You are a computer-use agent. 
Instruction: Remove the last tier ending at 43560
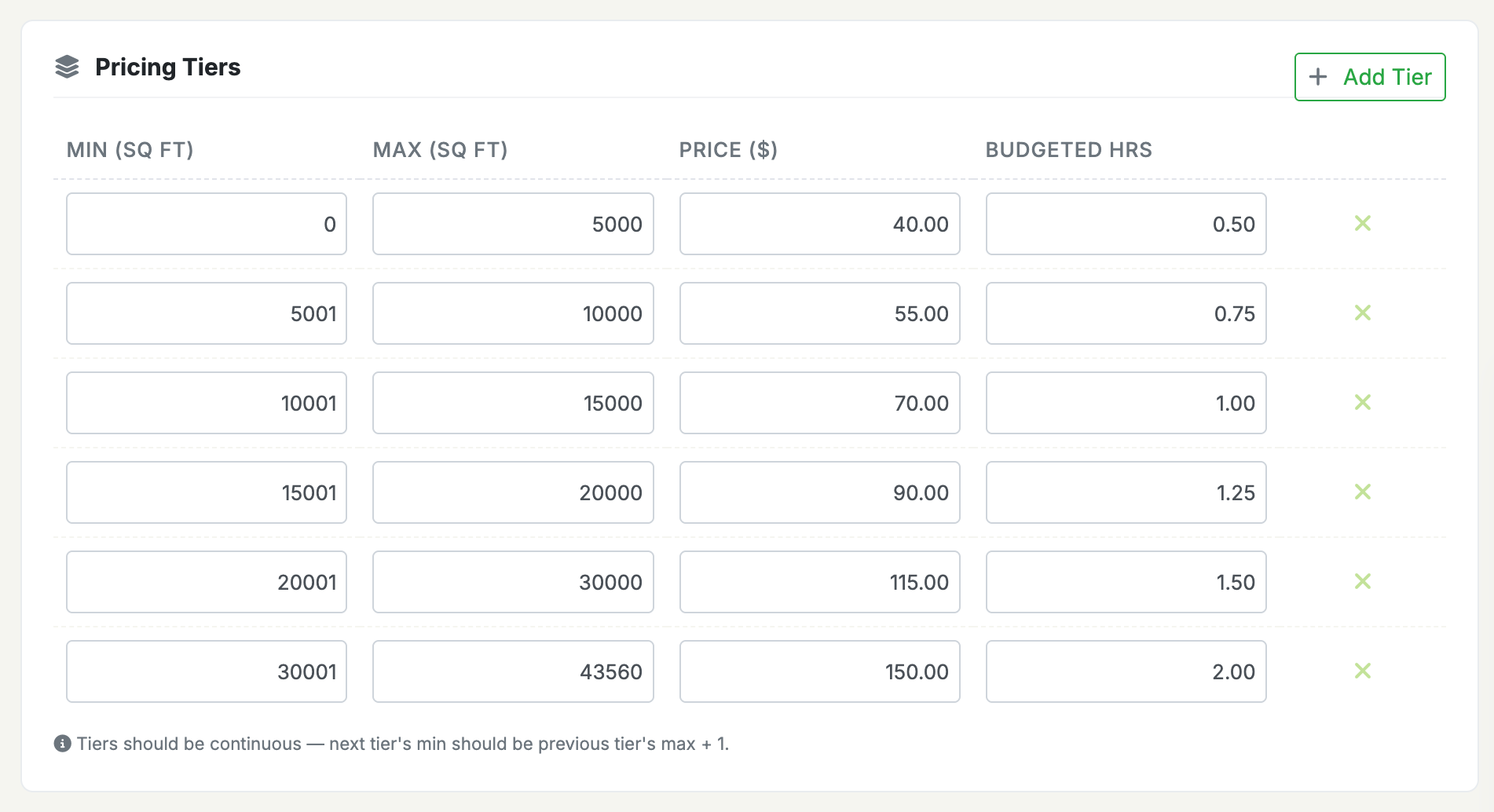[x=1364, y=671]
